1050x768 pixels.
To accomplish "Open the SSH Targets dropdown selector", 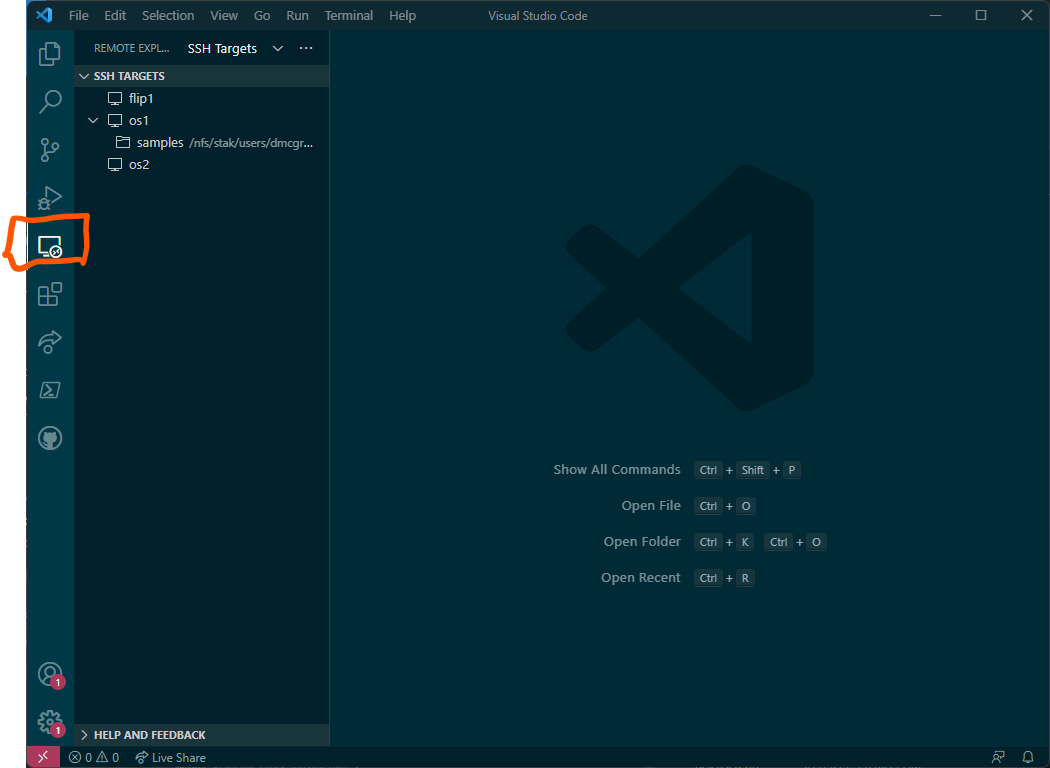I will [x=235, y=48].
